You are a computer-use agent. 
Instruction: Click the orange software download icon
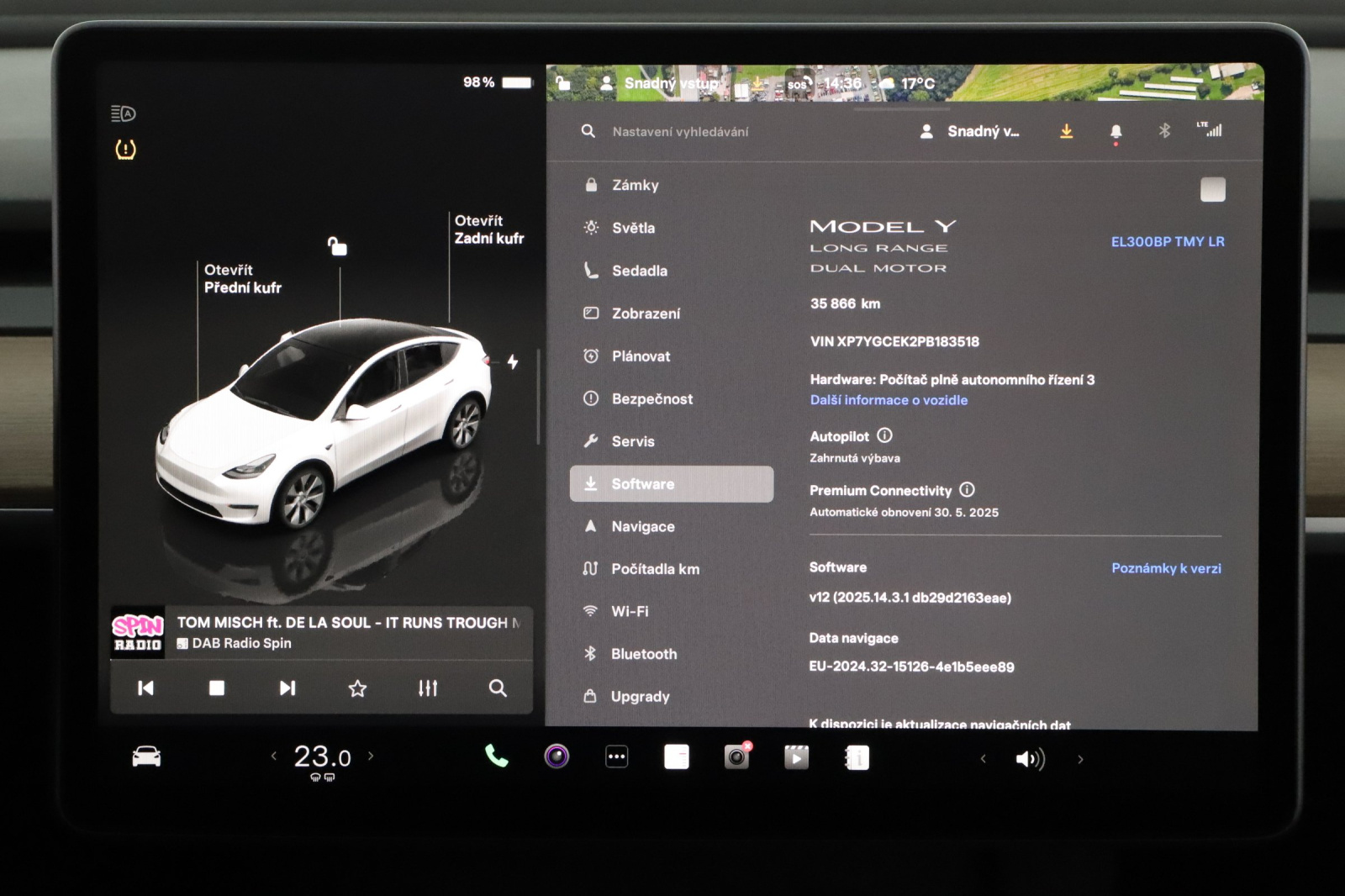[1067, 131]
